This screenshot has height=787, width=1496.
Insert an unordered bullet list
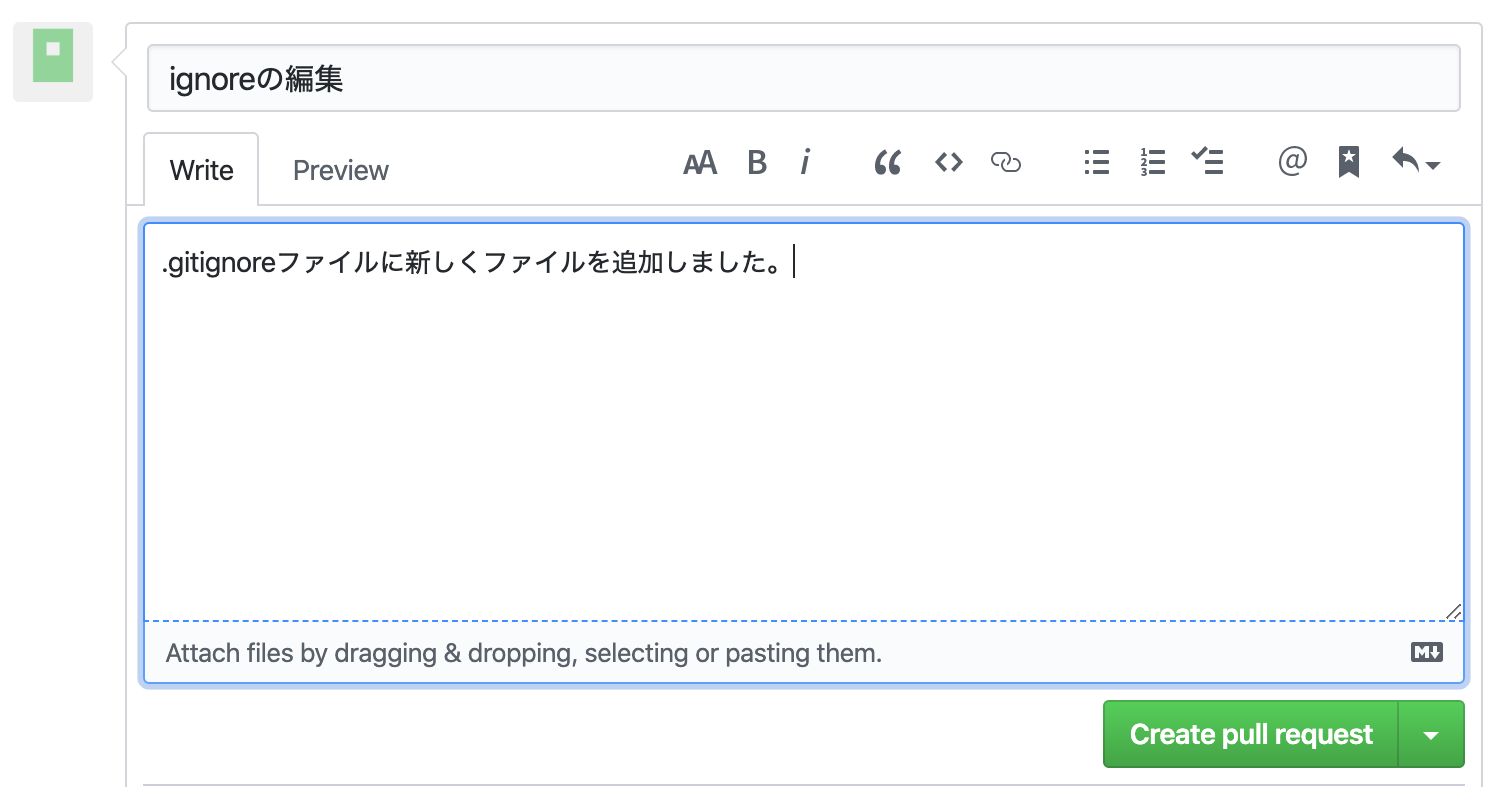1096,162
